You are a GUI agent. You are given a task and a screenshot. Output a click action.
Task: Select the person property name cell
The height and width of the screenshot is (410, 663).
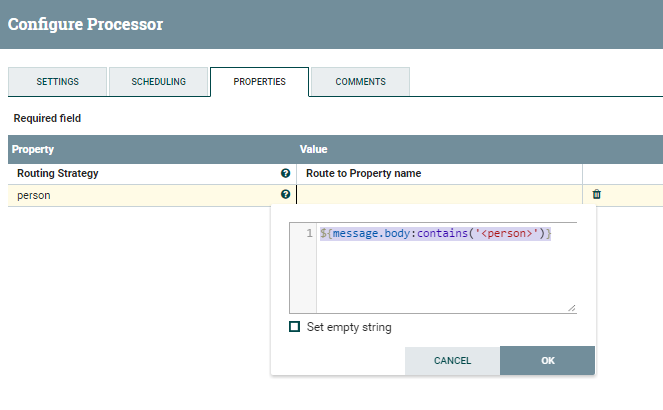pos(35,195)
